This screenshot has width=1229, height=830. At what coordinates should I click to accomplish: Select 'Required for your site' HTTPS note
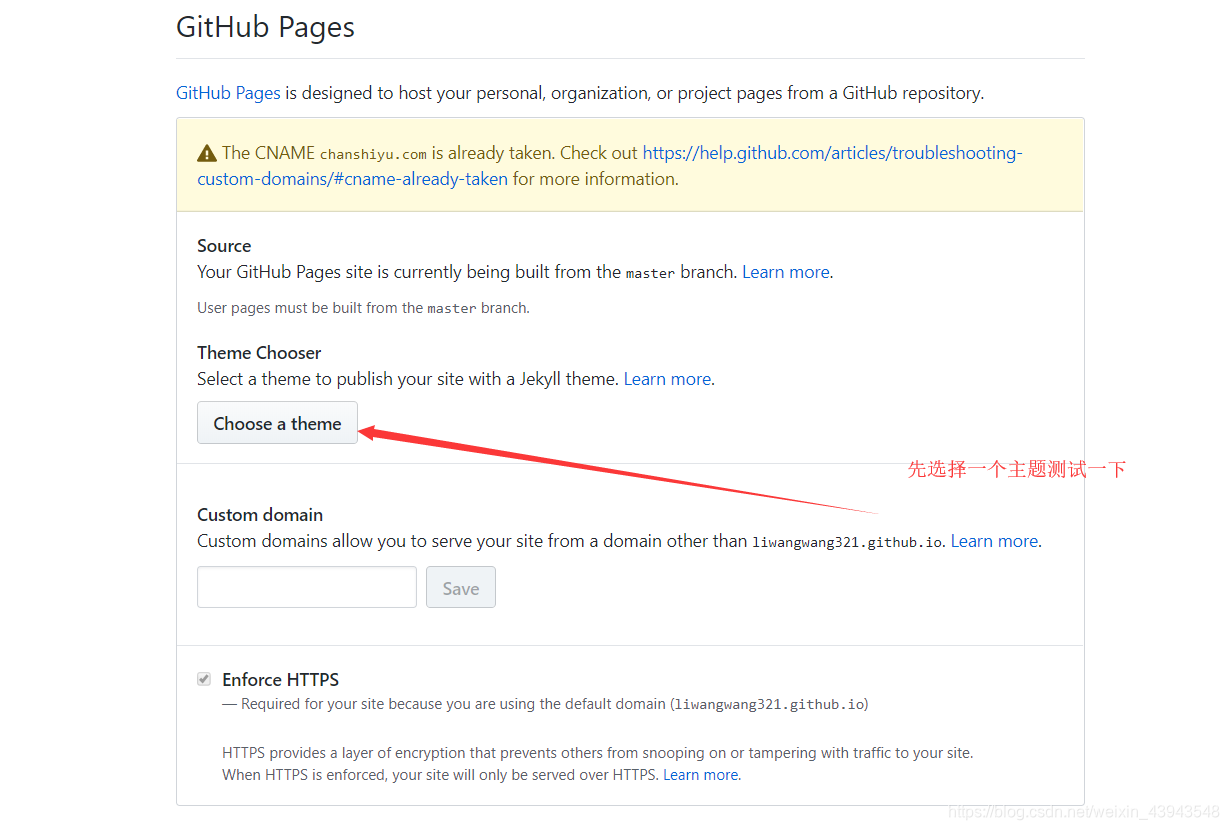(x=545, y=704)
